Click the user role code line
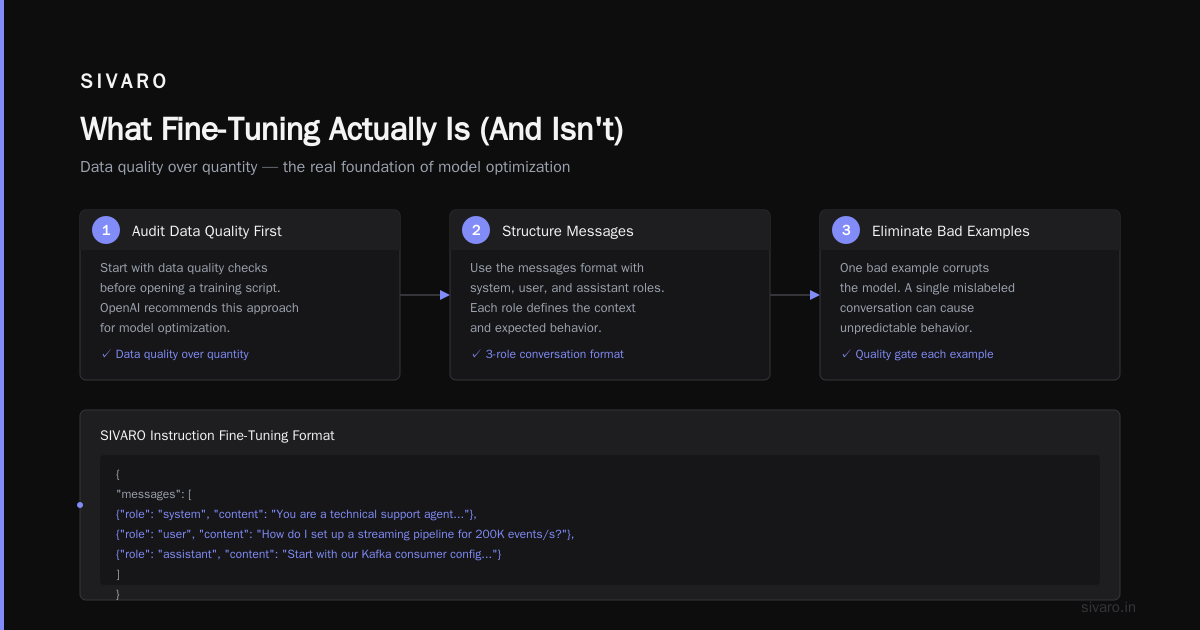 click(x=345, y=534)
